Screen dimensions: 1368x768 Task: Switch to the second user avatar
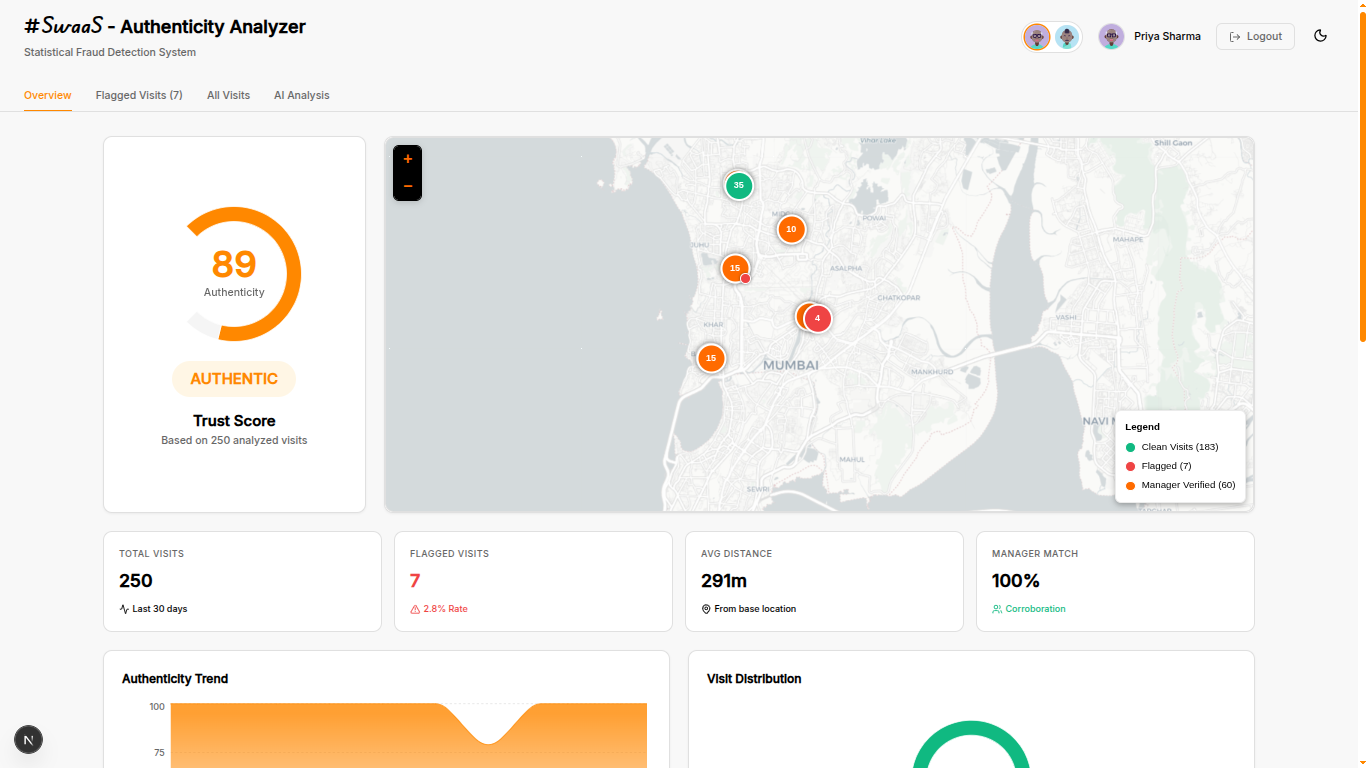point(1066,36)
